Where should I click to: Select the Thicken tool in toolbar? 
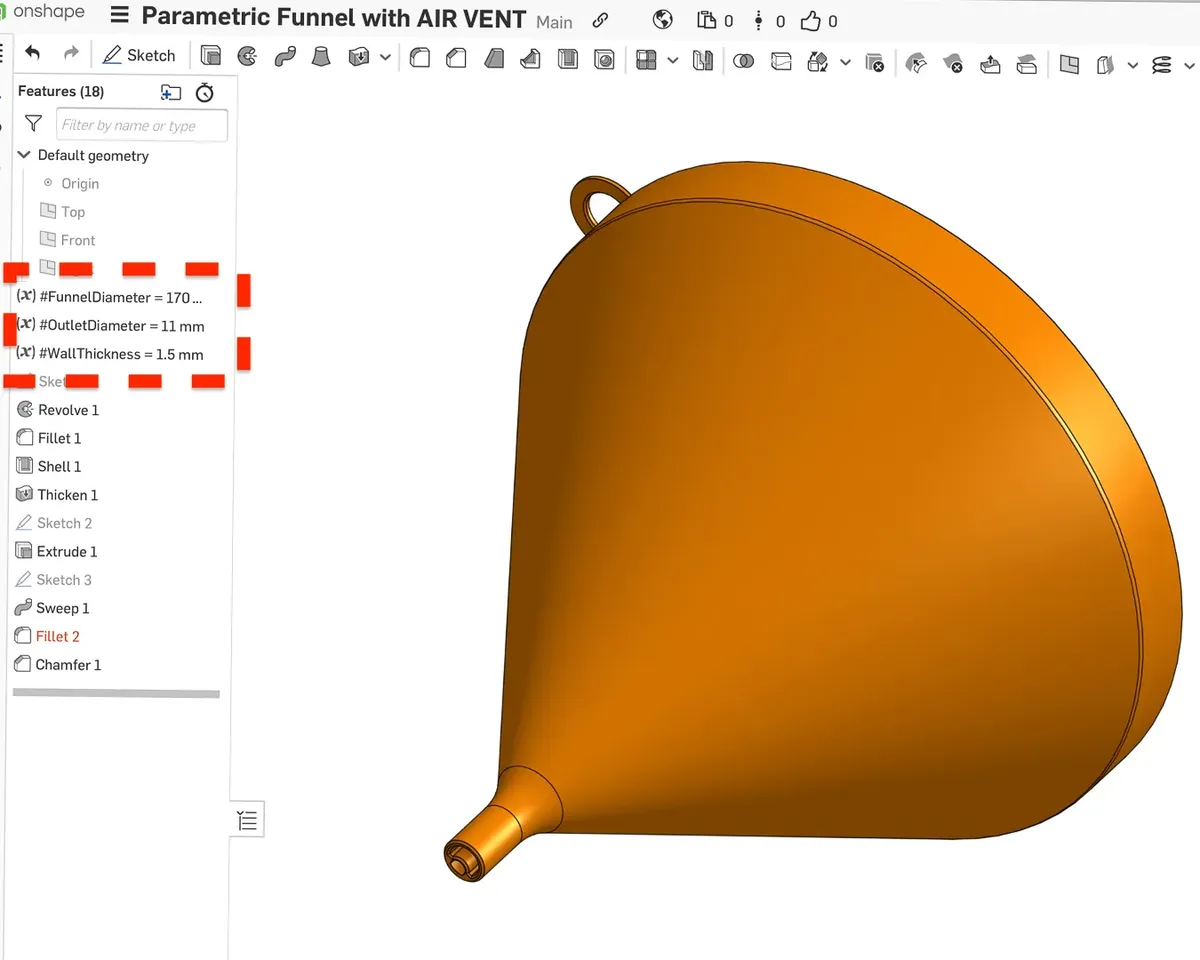pyautogui.click(x=358, y=58)
